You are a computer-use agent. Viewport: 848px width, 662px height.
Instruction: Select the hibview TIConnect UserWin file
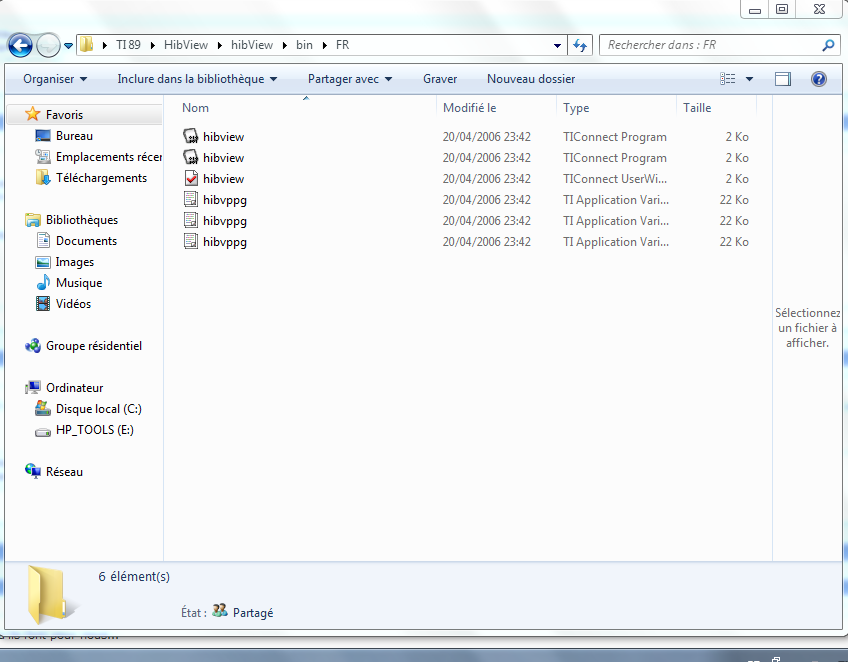point(223,179)
